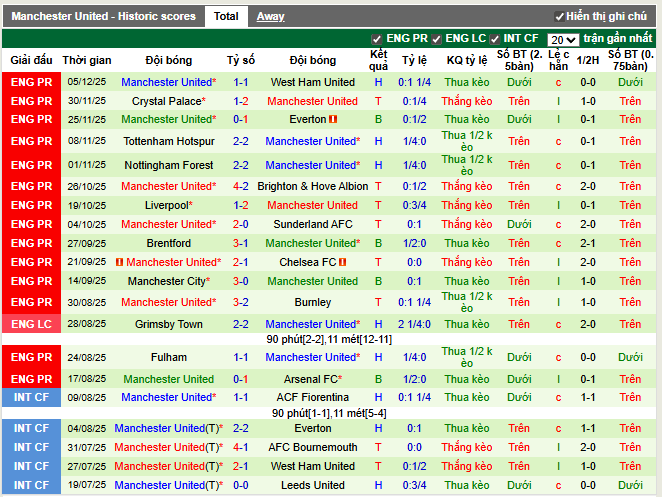Click the note 90 phút[2-2],11 mét[12-11]
The height and width of the screenshot is (497, 662).
329,339
